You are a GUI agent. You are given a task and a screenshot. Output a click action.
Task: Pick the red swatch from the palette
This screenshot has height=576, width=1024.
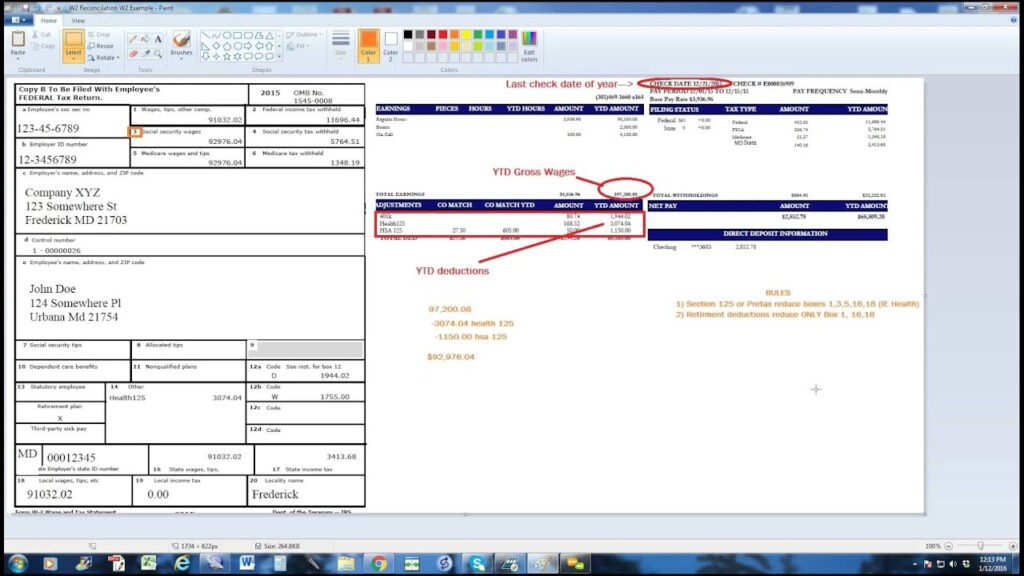pos(442,34)
